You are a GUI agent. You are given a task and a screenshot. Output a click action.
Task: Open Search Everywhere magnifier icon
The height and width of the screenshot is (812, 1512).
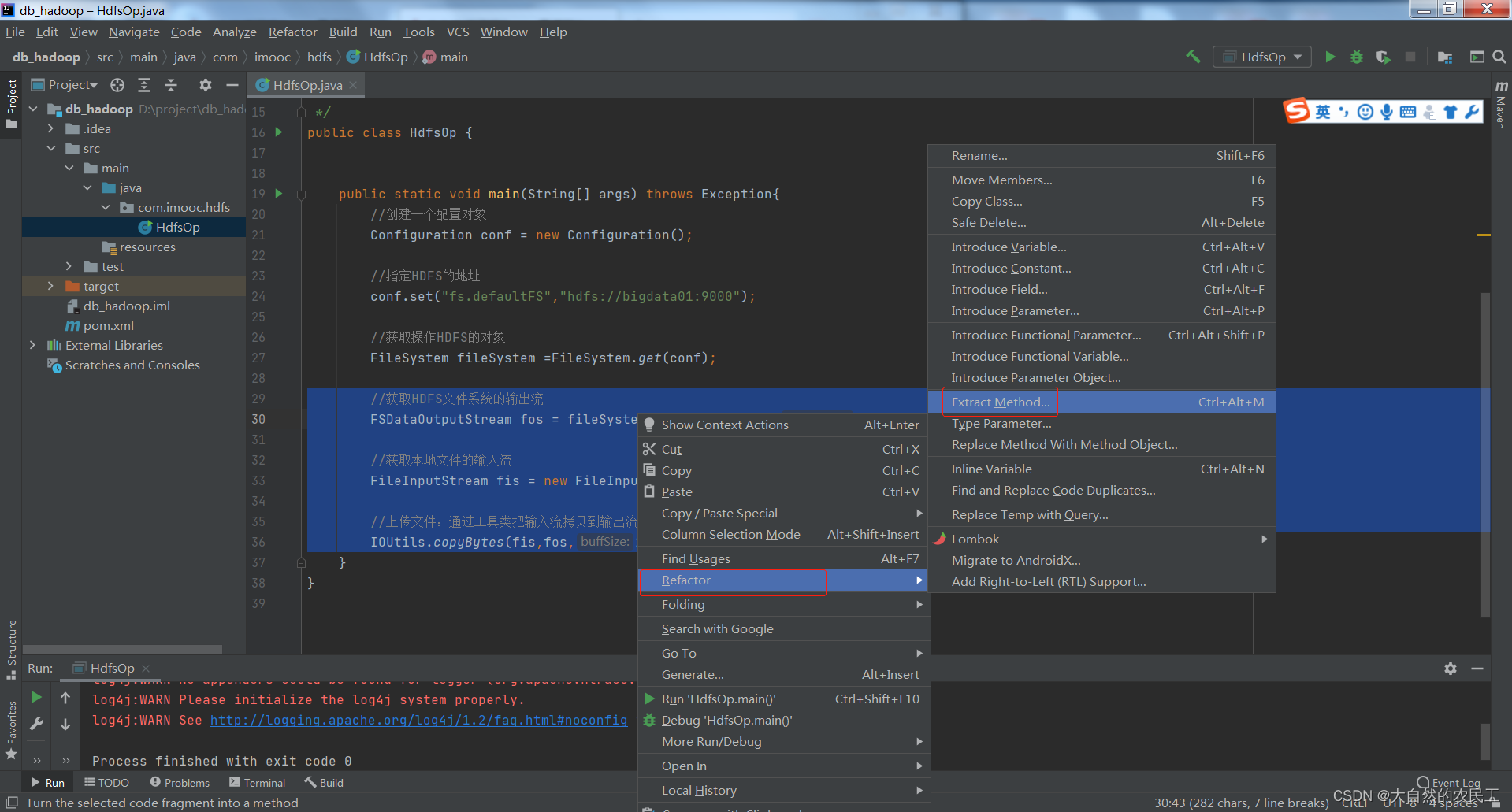point(1499,57)
